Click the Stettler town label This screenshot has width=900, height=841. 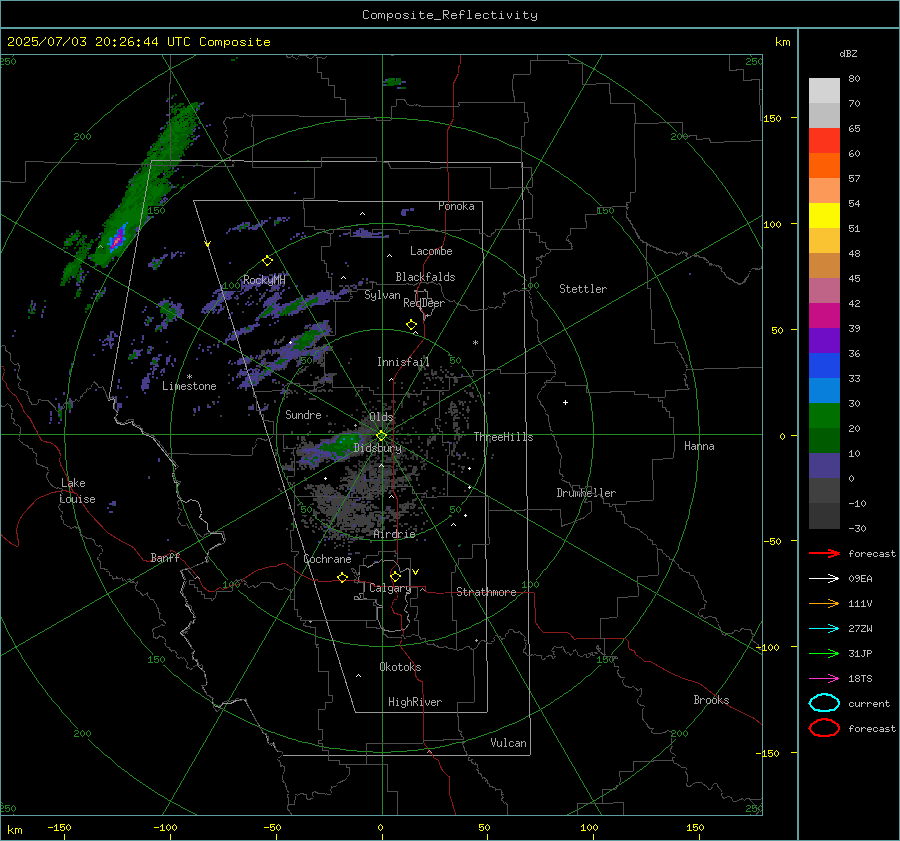(583, 289)
